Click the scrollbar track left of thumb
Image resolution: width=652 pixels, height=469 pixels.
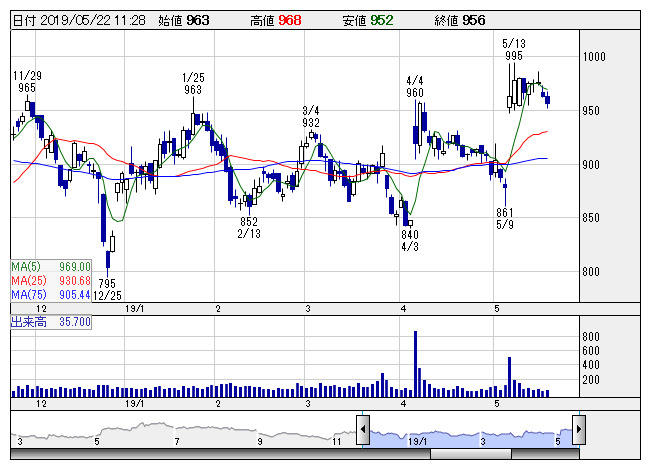click(x=220, y=454)
